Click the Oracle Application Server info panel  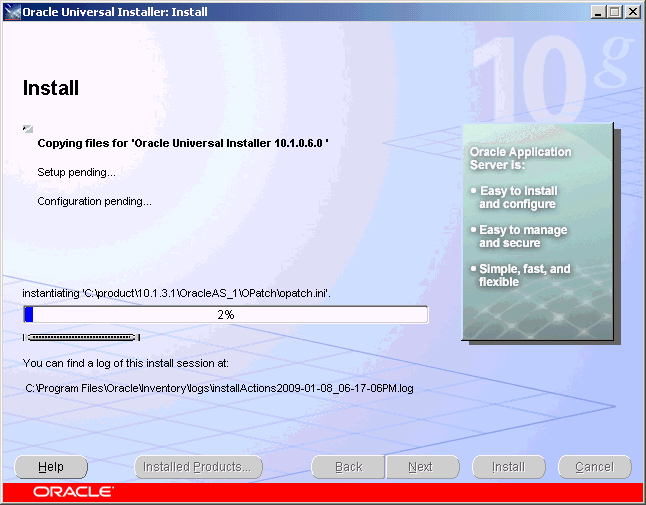538,232
